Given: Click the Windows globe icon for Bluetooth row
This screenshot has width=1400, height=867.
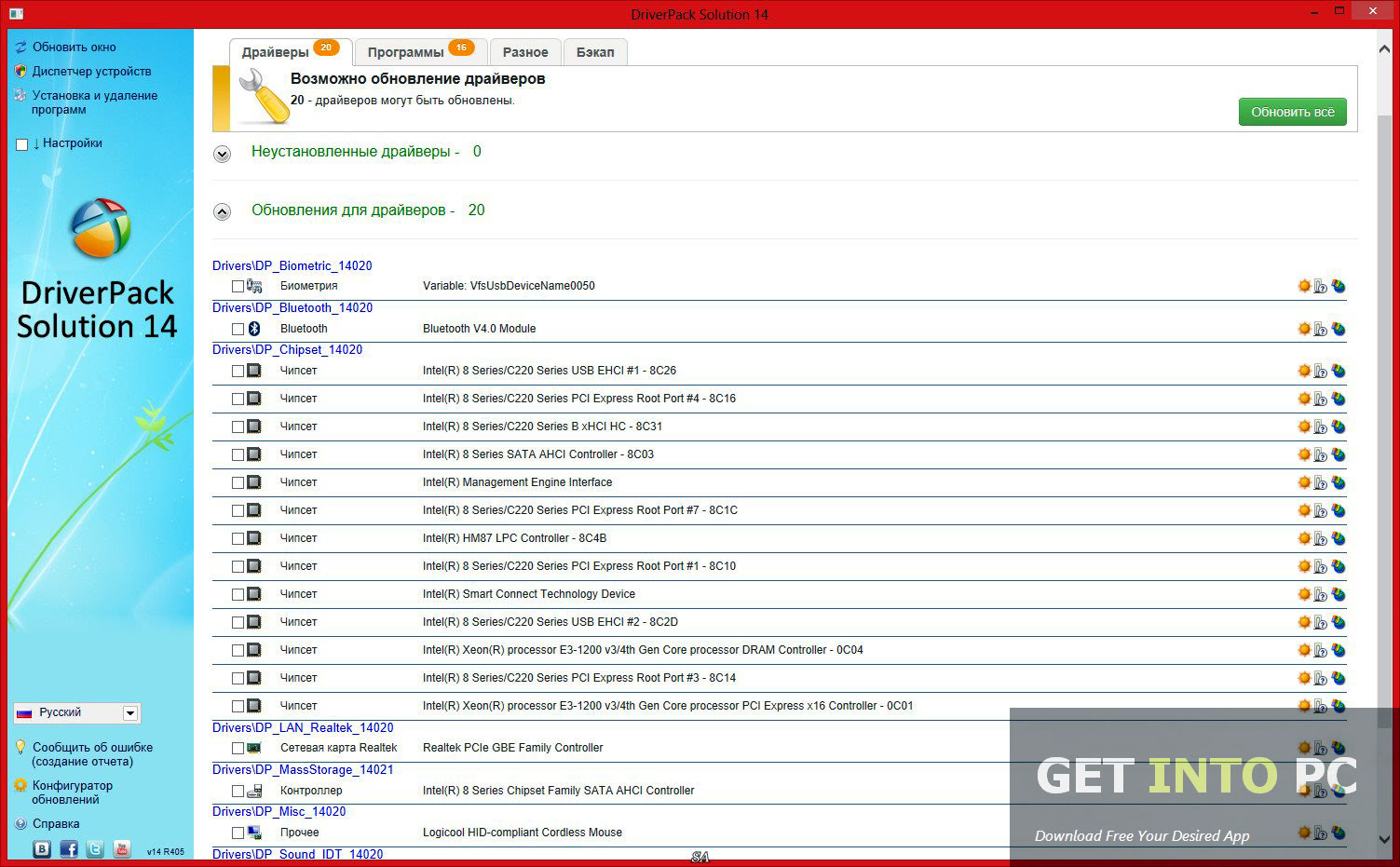Looking at the screenshot, I should click(x=1339, y=329).
